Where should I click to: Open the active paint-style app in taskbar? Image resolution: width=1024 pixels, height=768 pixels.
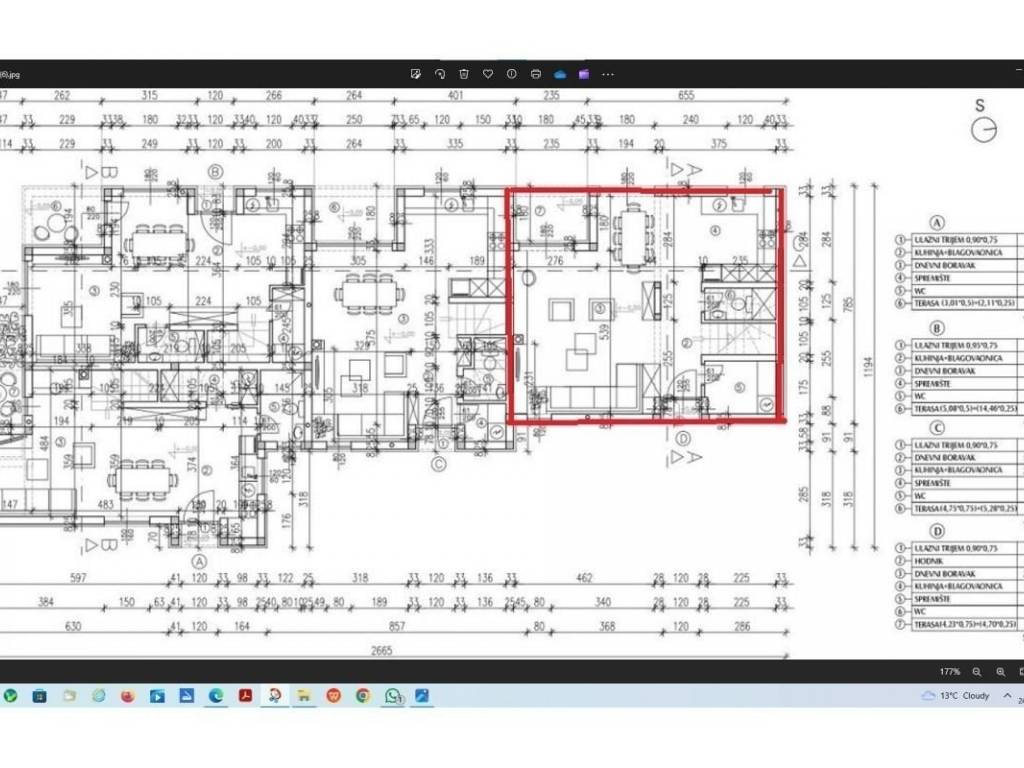(x=275, y=696)
